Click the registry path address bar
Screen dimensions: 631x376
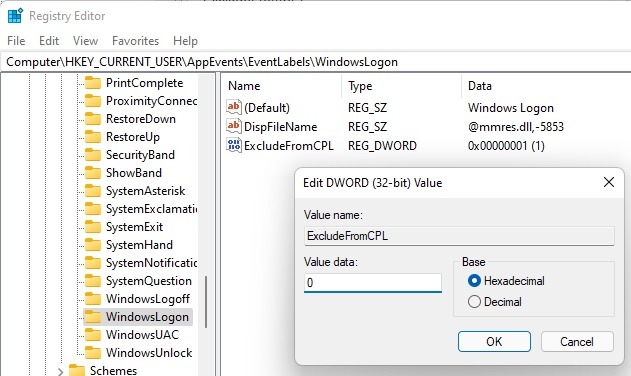click(316, 62)
